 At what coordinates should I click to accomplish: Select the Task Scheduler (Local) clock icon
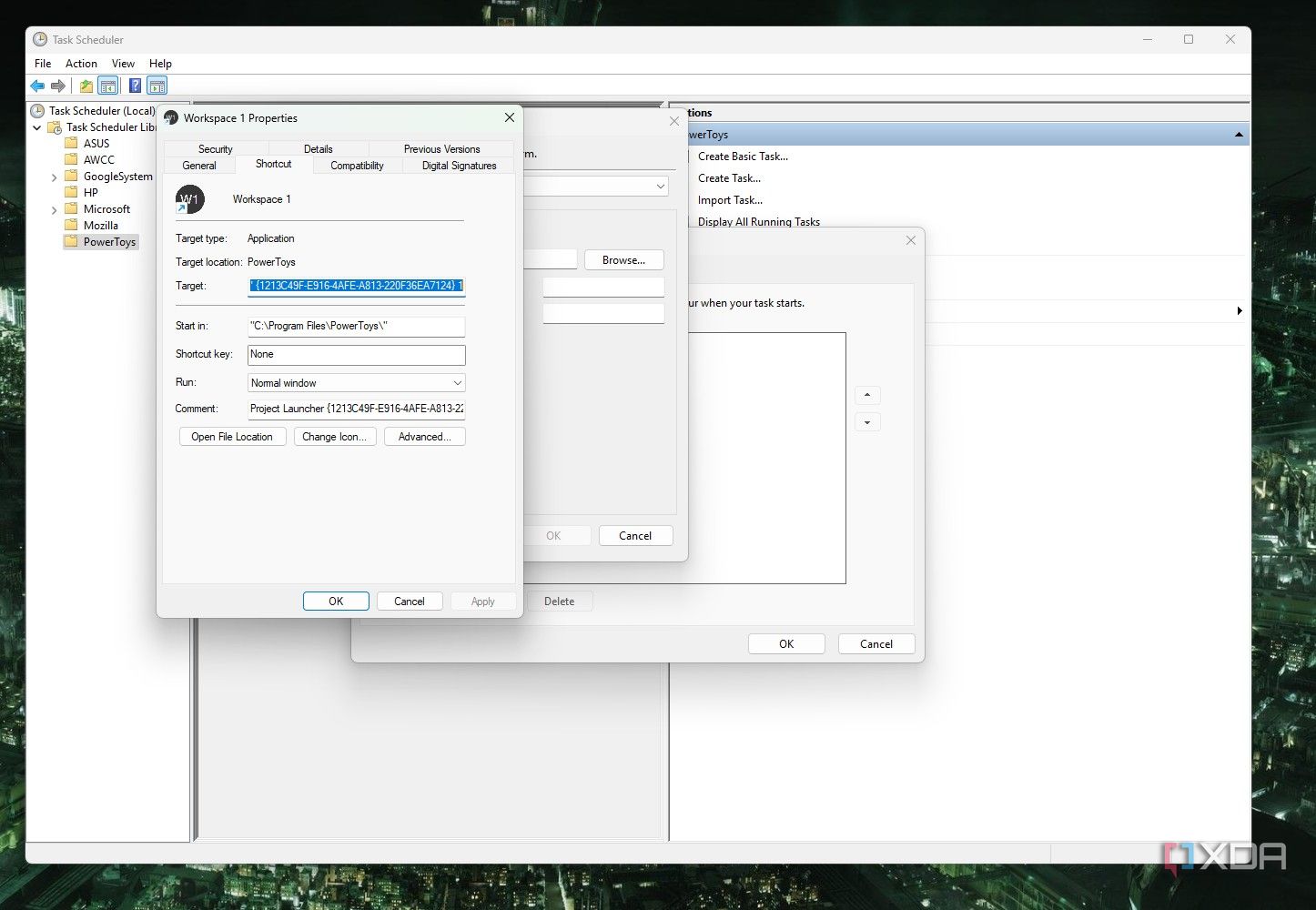coord(37,111)
